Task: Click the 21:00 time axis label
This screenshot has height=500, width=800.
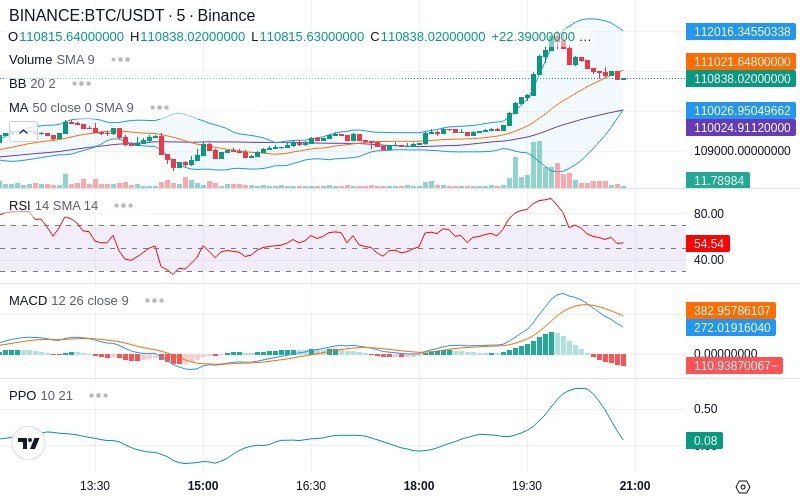Action: point(635,486)
